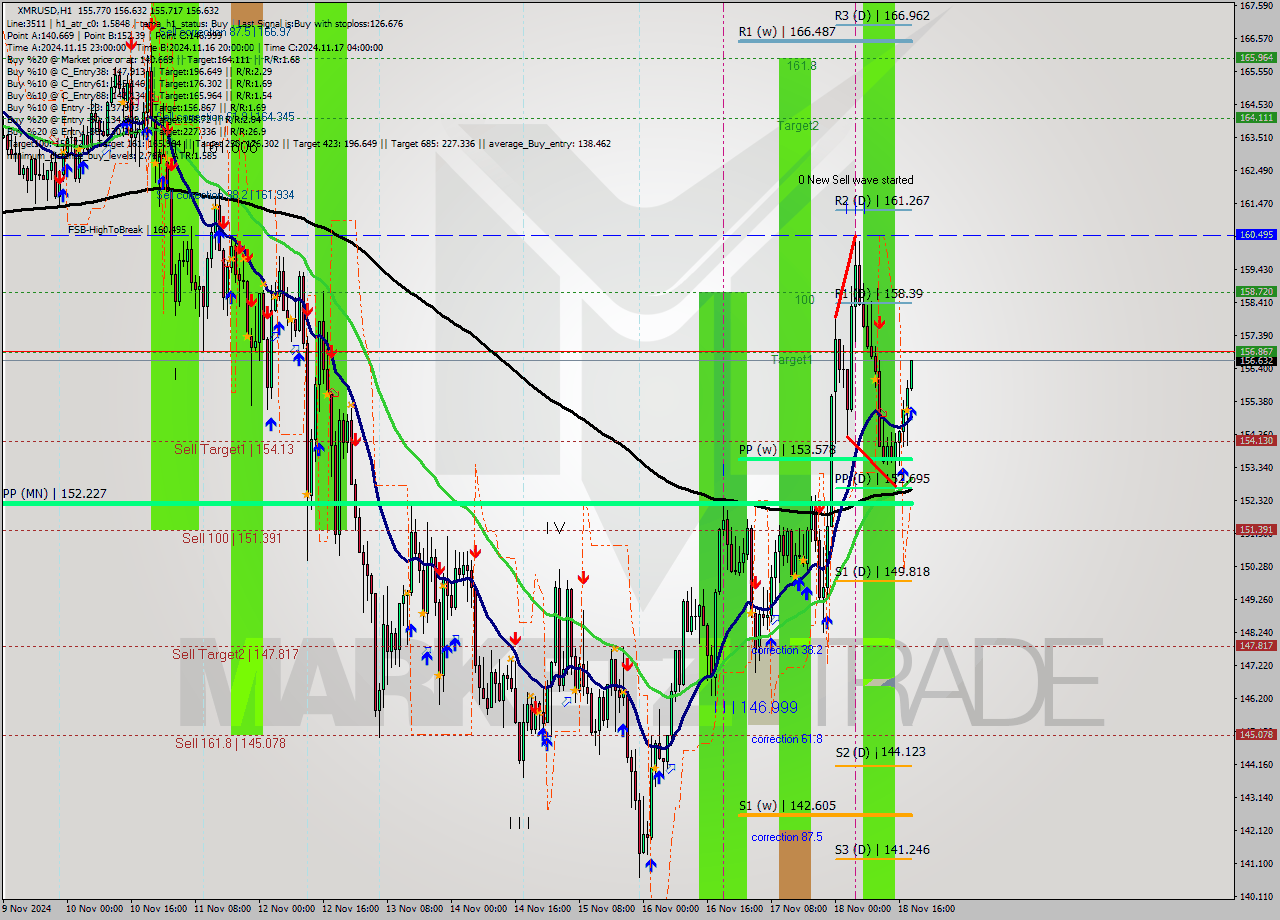Click the wave label reading 146.999
Screen dimensions: 1280x920
pos(768,707)
